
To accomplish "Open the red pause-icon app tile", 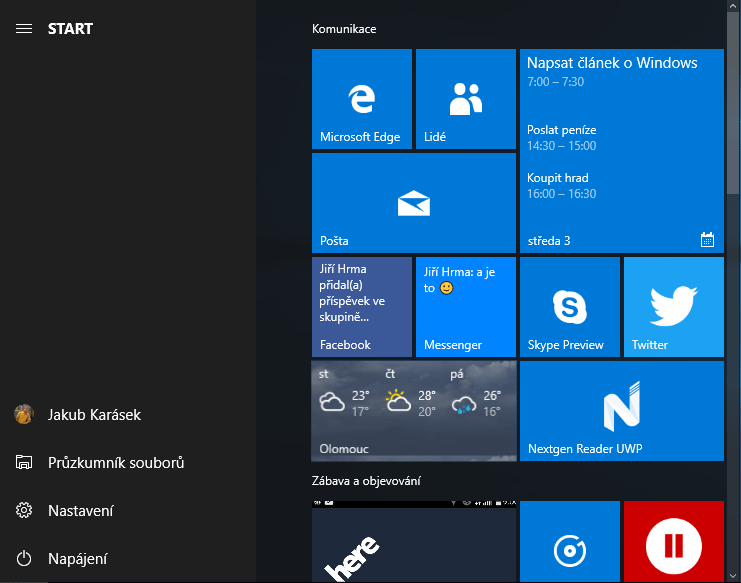I will point(673,541).
